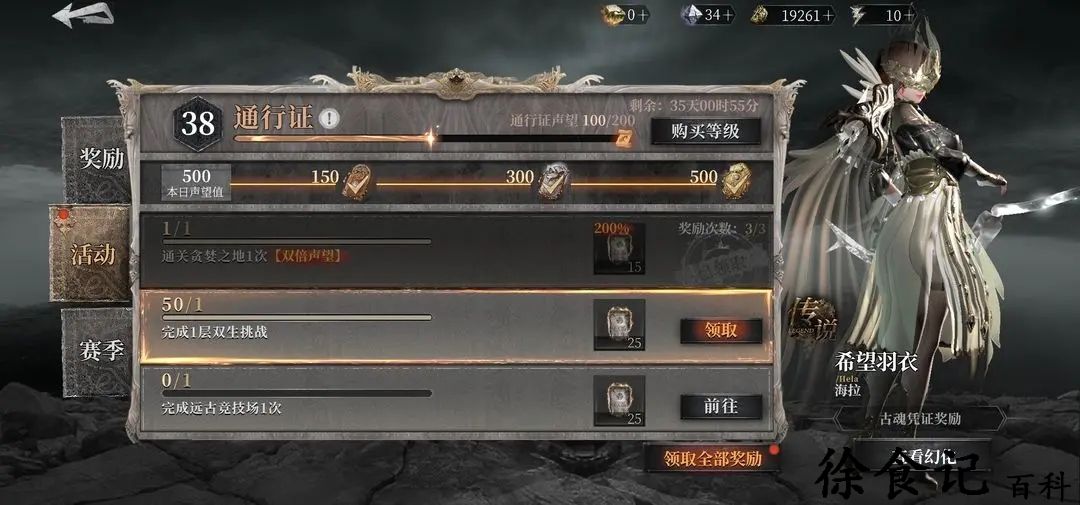Screen dimensions: 1080x505
Task: Claim reward with 领取 button
Action: click(x=721, y=331)
